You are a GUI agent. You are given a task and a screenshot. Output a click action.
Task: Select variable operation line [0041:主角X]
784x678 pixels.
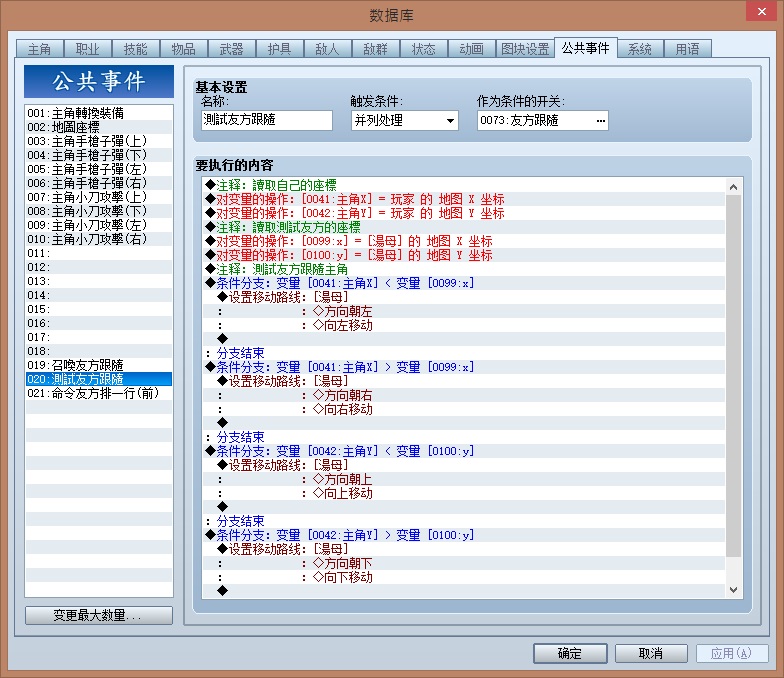464,199
